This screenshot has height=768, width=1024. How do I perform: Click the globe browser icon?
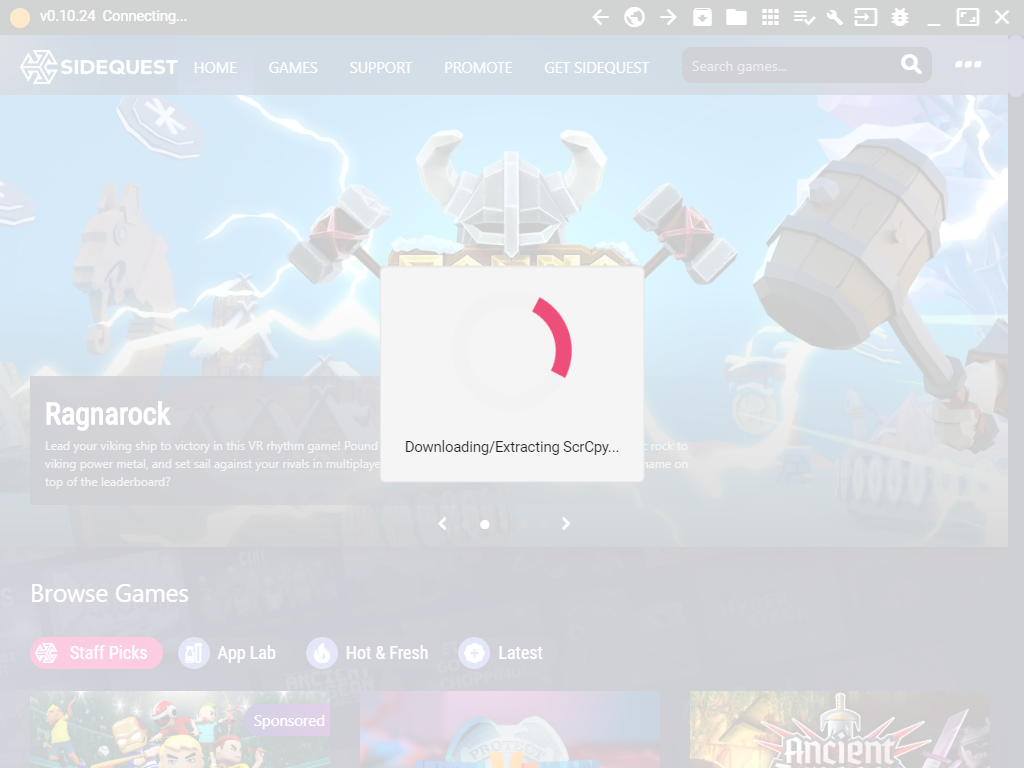click(634, 17)
